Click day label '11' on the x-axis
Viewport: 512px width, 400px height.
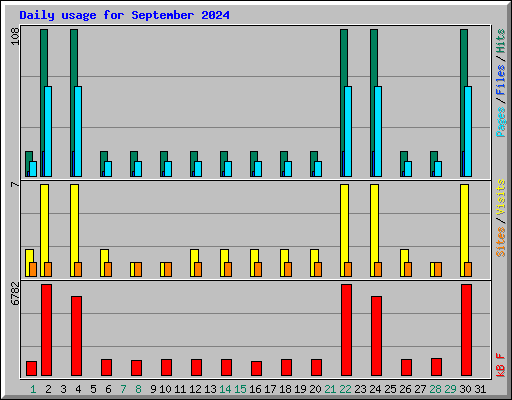pos(180,389)
